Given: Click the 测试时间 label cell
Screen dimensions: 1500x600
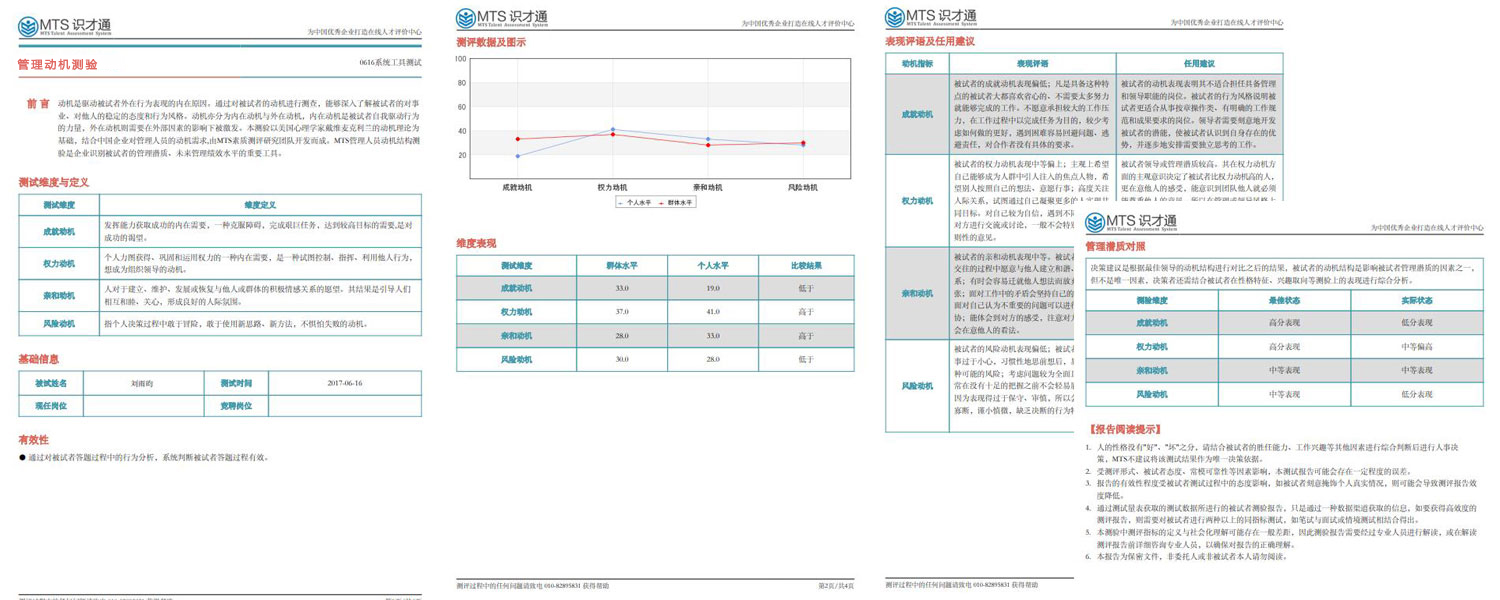Looking at the screenshot, I should (236, 383).
